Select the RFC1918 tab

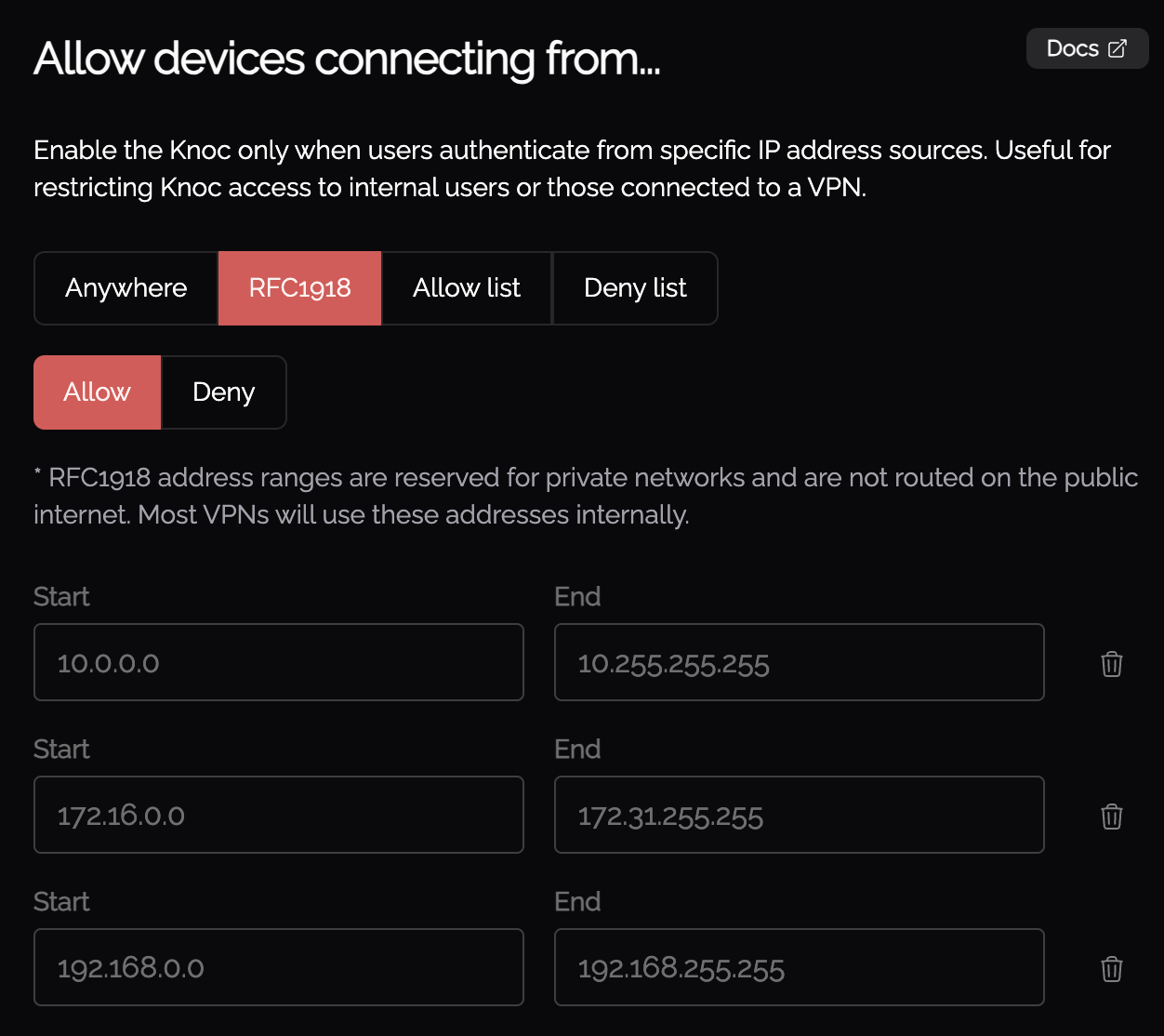(300, 288)
